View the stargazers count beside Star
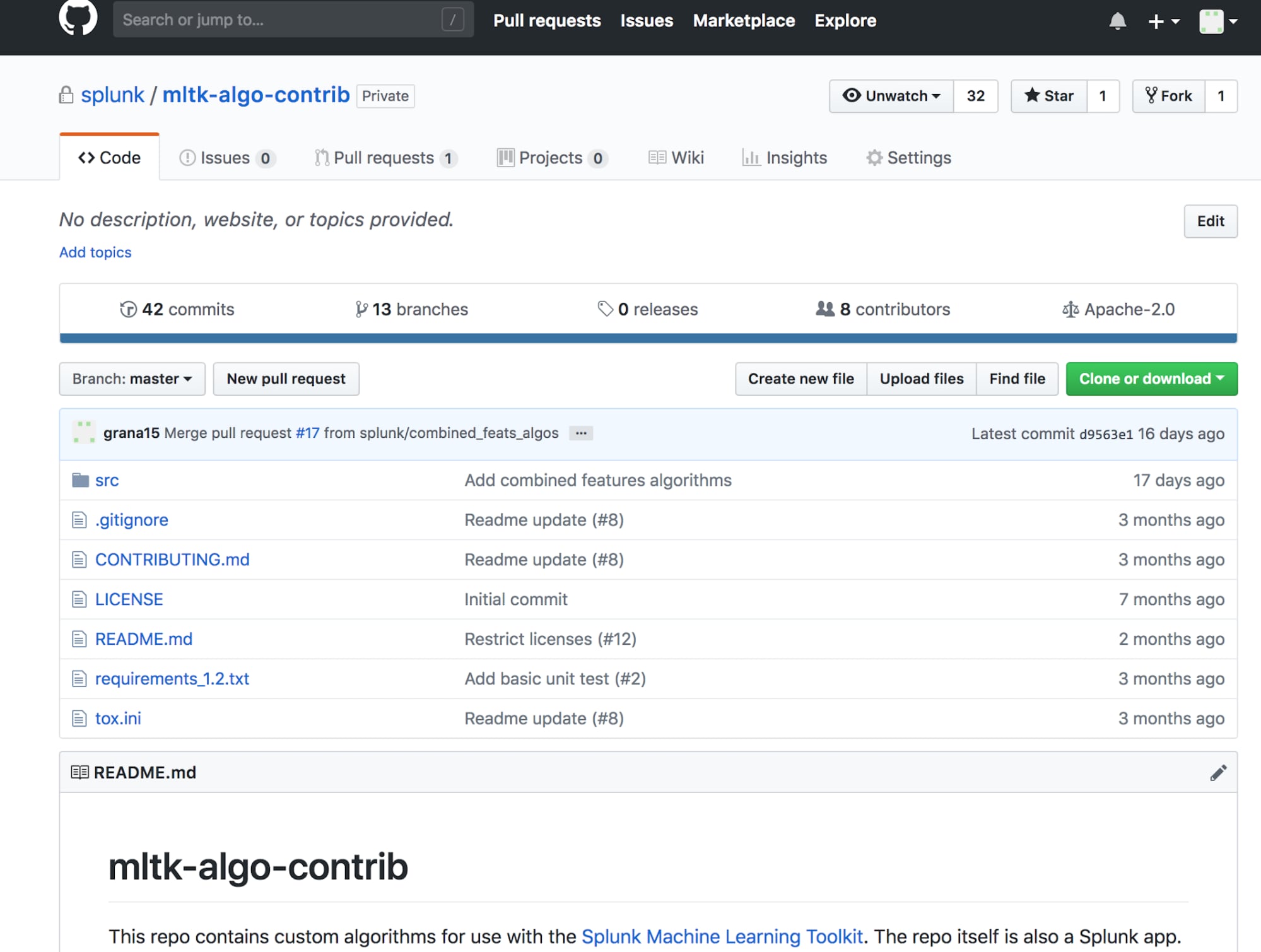The height and width of the screenshot is (952, 1261). pos(1103,96)
